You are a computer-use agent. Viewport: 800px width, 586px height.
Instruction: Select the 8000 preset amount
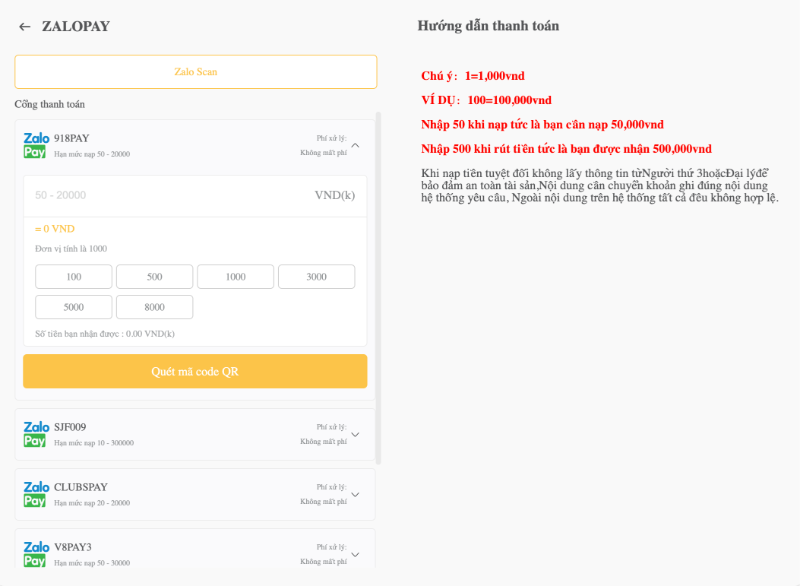tap(154, 307)
